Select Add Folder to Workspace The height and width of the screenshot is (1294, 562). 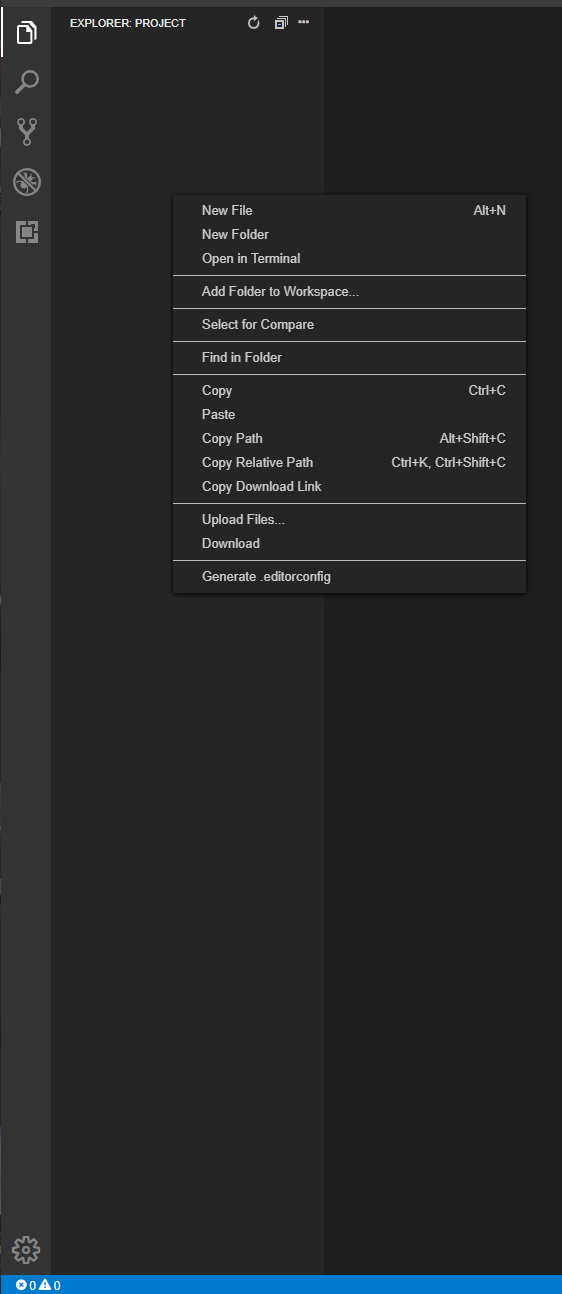tap(349, 292)
